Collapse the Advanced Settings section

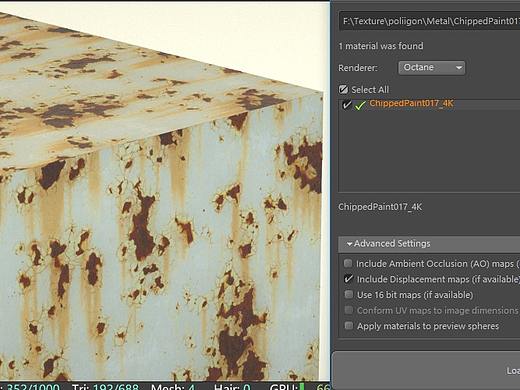pos(429,244)
